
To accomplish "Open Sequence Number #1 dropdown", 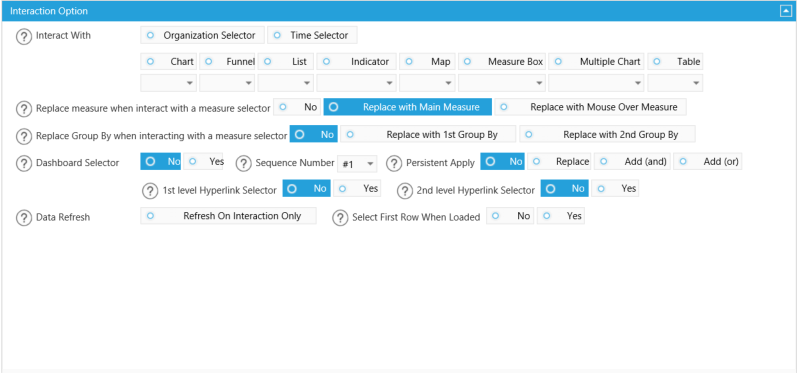I will tap(357, 164).
